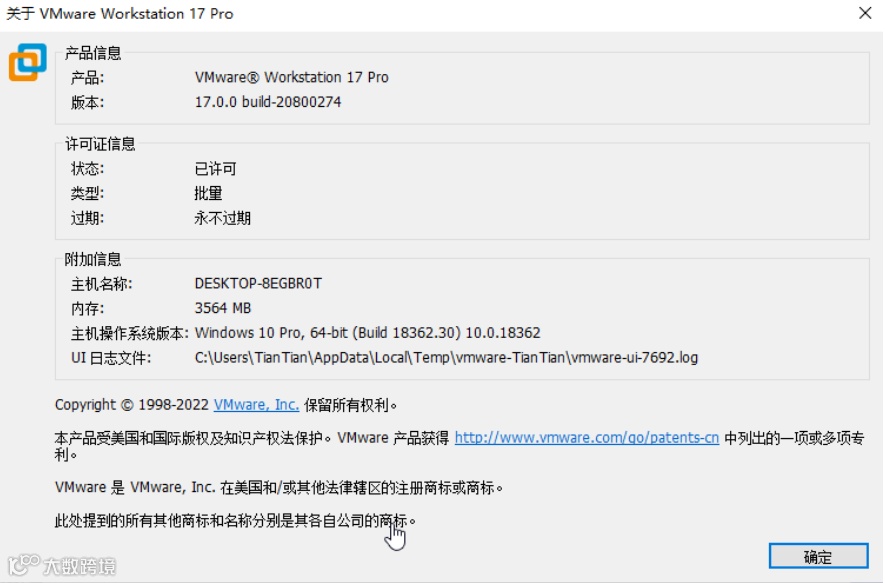885x583 pixels.
Task: Click the host name DESKTOP-8EGBR0T value
Action: [x=258, y=283]
